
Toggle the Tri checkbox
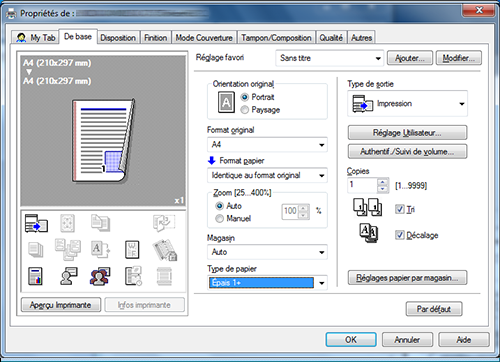400,209
